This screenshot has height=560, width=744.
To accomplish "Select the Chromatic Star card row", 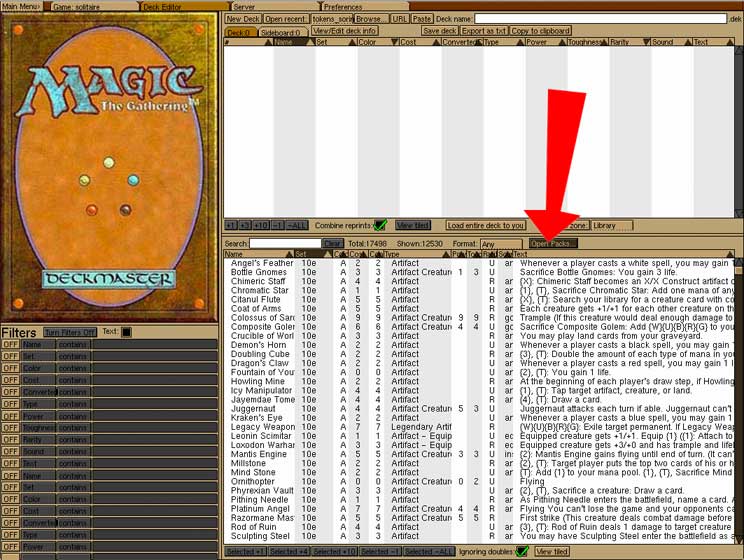I will pos(479,290).
